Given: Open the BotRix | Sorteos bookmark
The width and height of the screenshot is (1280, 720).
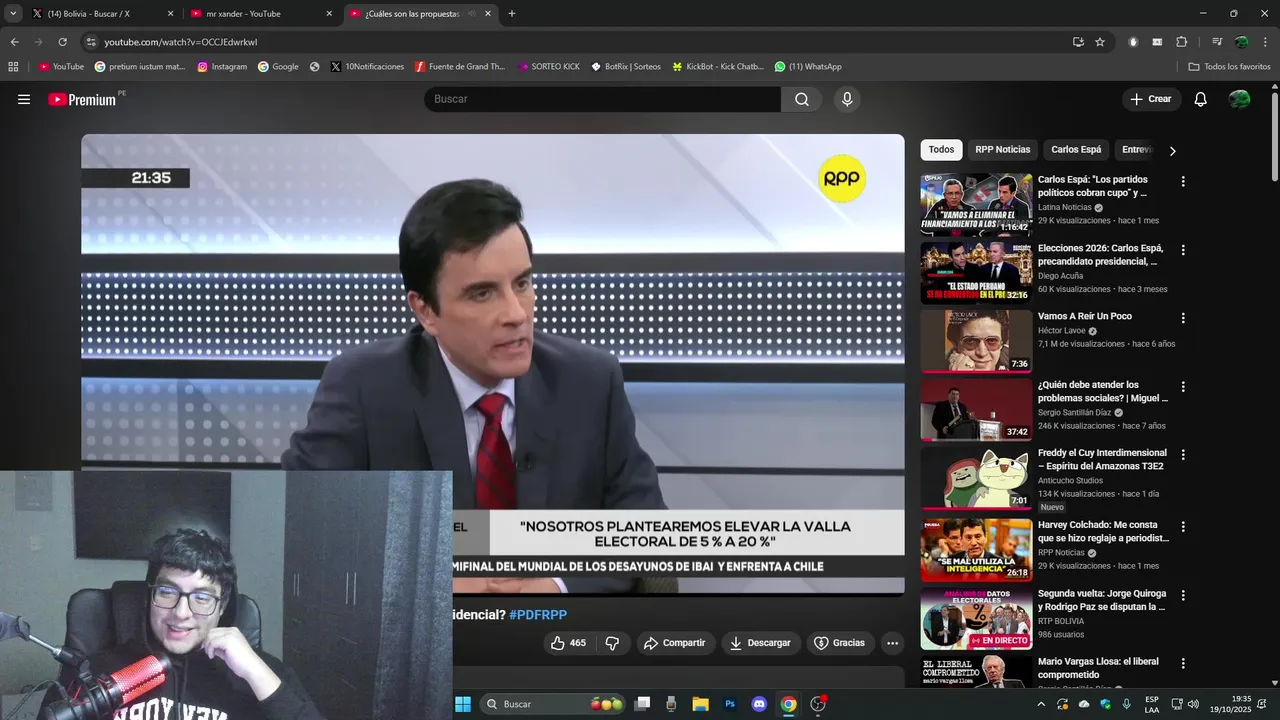Looking at the screenshot, I should [x=626, y=67].
